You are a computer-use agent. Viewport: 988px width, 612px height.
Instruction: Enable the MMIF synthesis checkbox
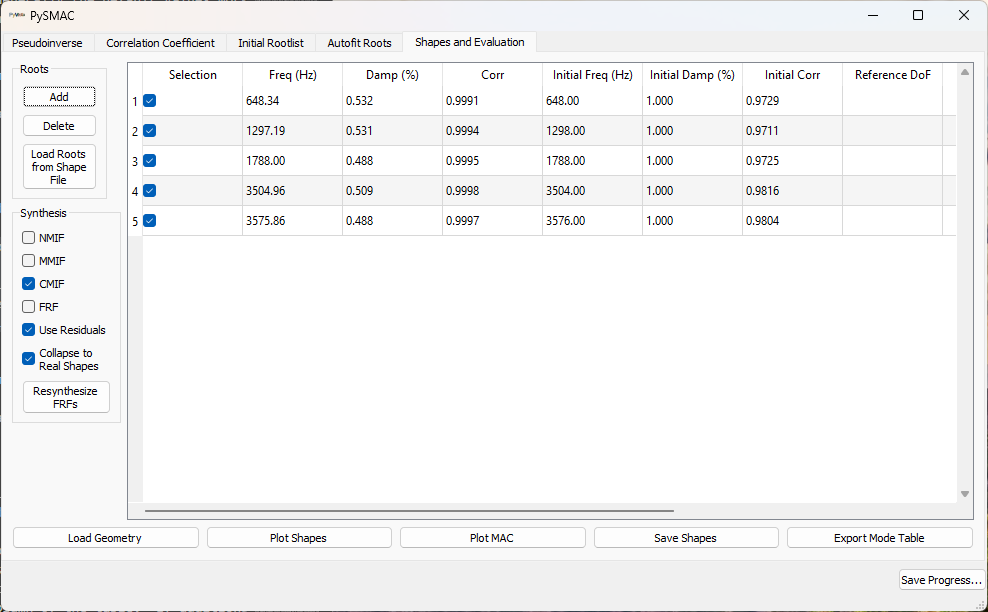28,261
